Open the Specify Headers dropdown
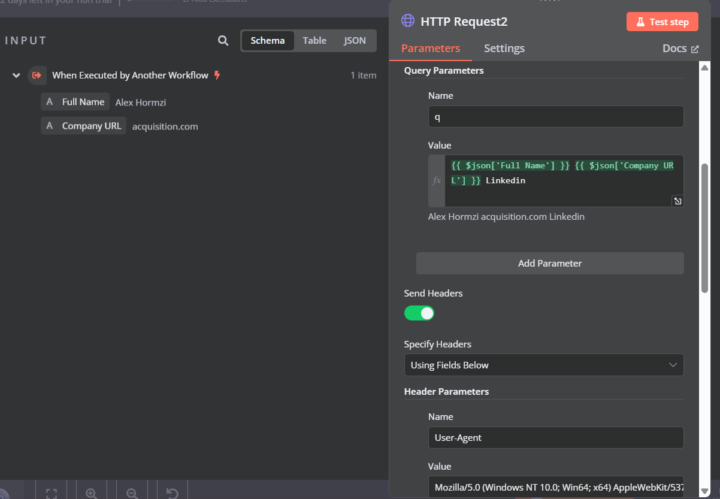 pyautogui.click(x=543, y=365)
